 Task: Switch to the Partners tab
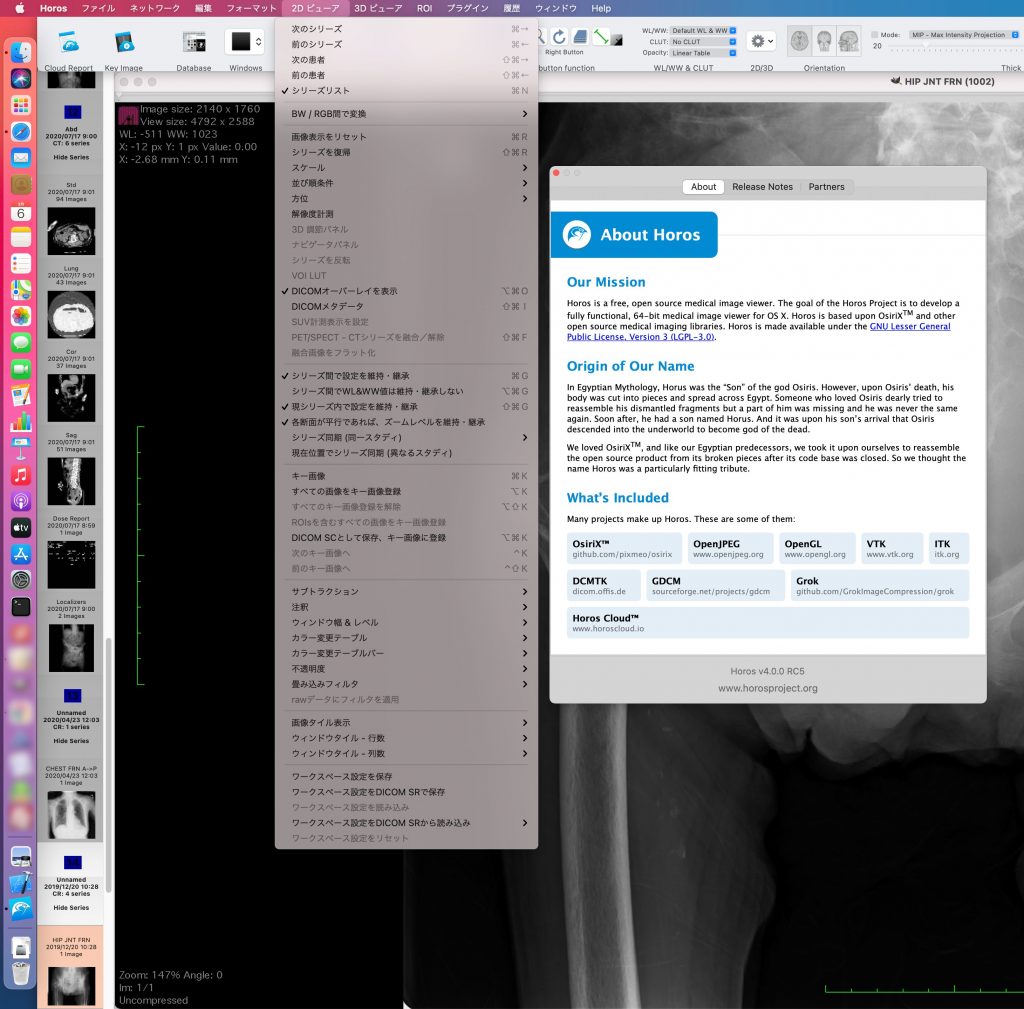[826, 187]
